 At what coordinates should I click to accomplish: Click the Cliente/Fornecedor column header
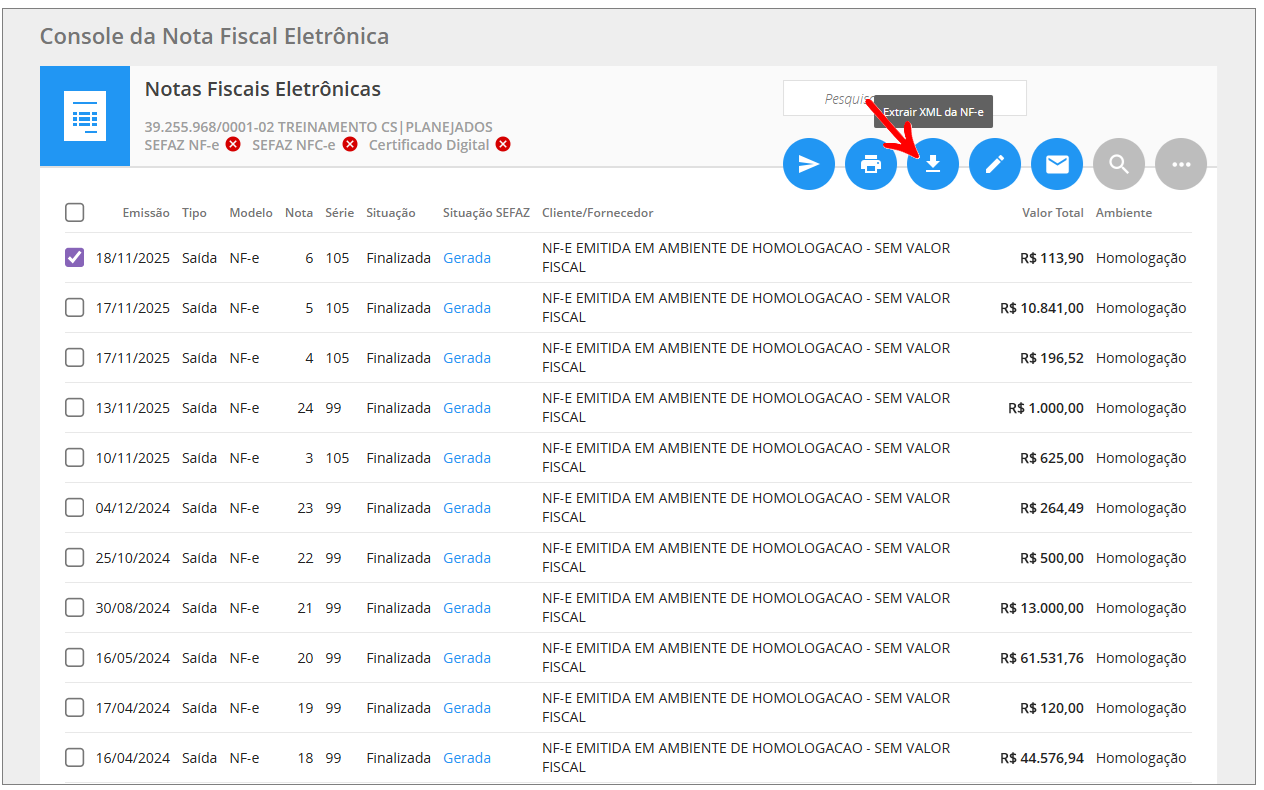coord(598,213)
